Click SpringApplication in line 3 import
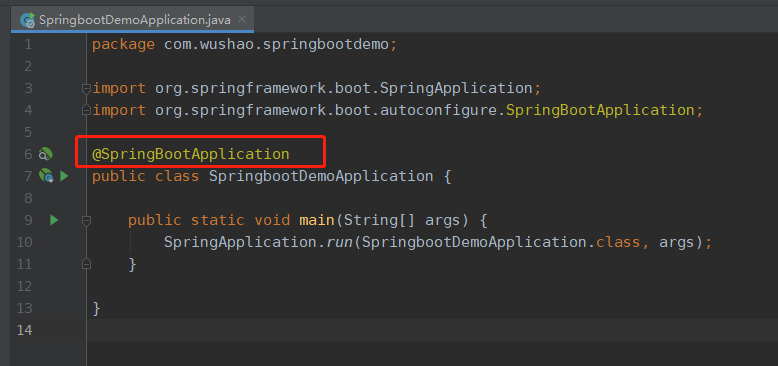The width and height of the screenshot is (778, 366). click(x=456, y=88)
